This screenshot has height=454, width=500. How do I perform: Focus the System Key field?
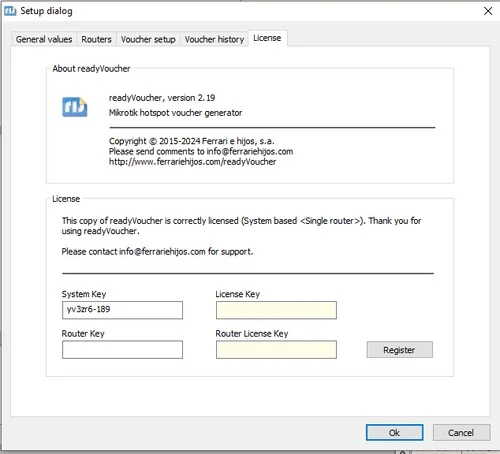(122, 310)
